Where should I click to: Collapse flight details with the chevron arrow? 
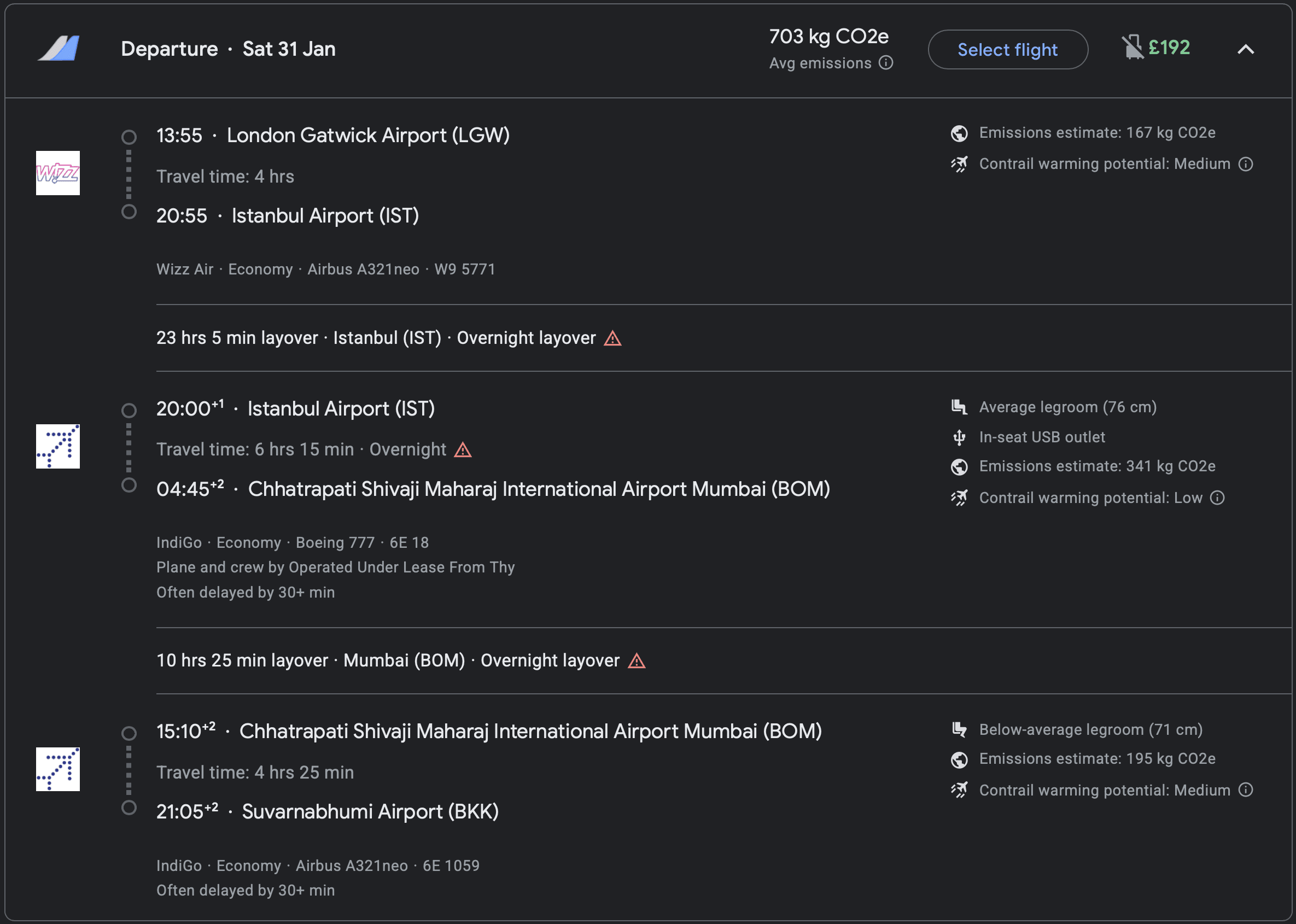click(1245, 50)
